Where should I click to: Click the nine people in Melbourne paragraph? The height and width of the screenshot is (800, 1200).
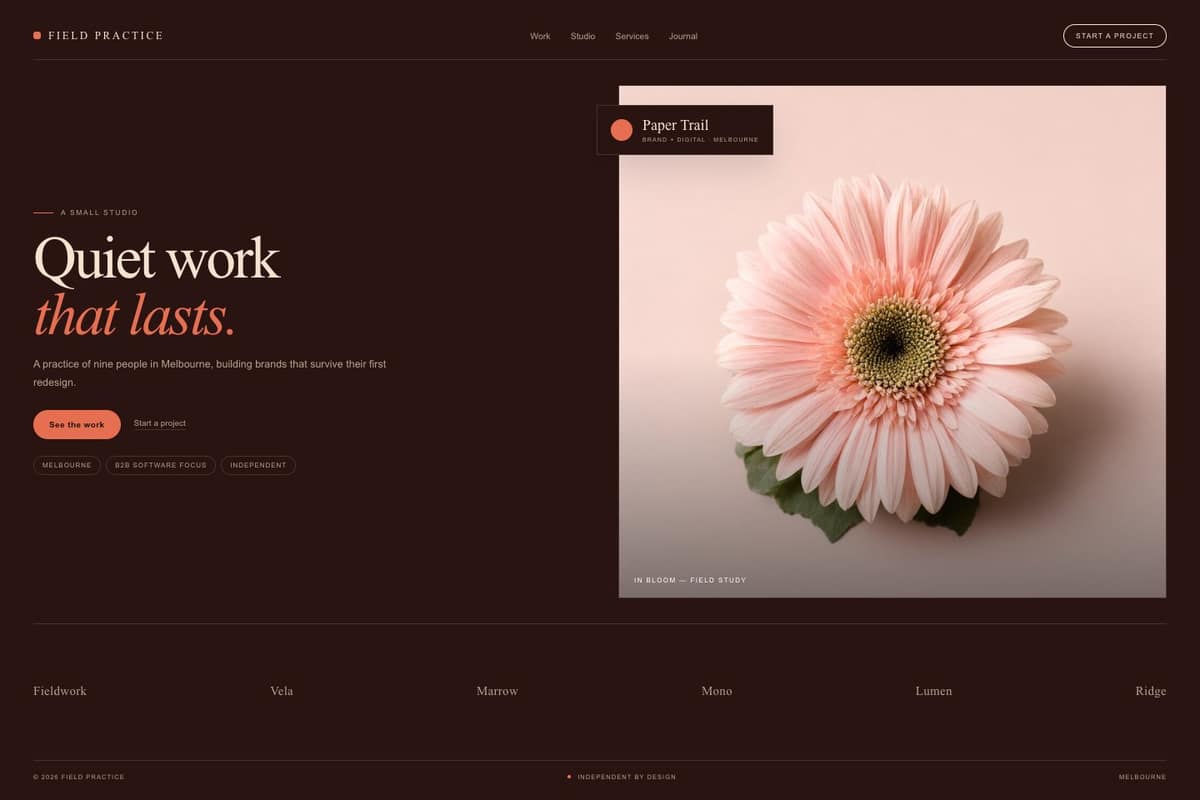(210, 373)
